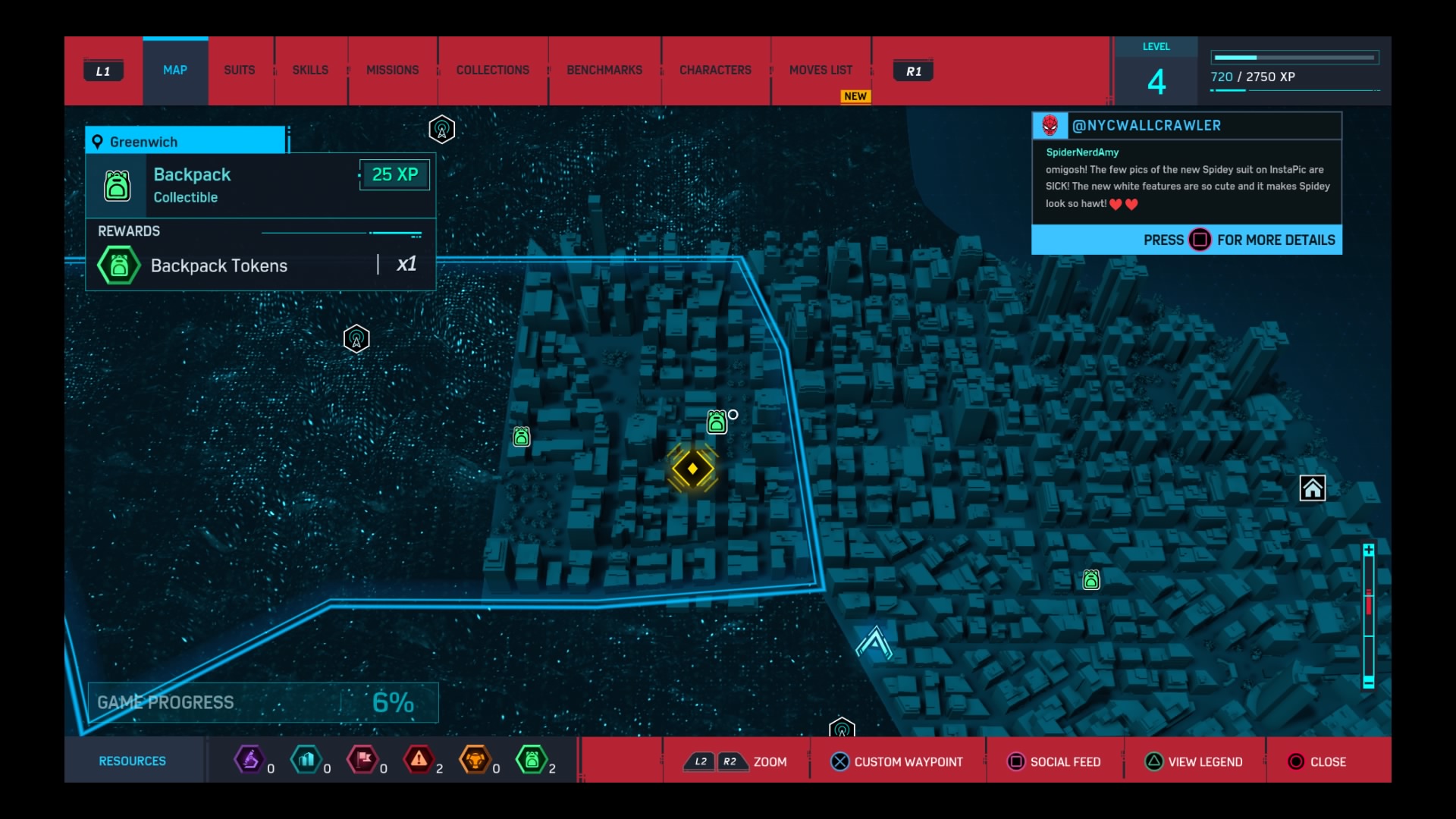Open the COLLECTIONS tab
This screenshot has height=819, width=1456.
click(493, 71)
